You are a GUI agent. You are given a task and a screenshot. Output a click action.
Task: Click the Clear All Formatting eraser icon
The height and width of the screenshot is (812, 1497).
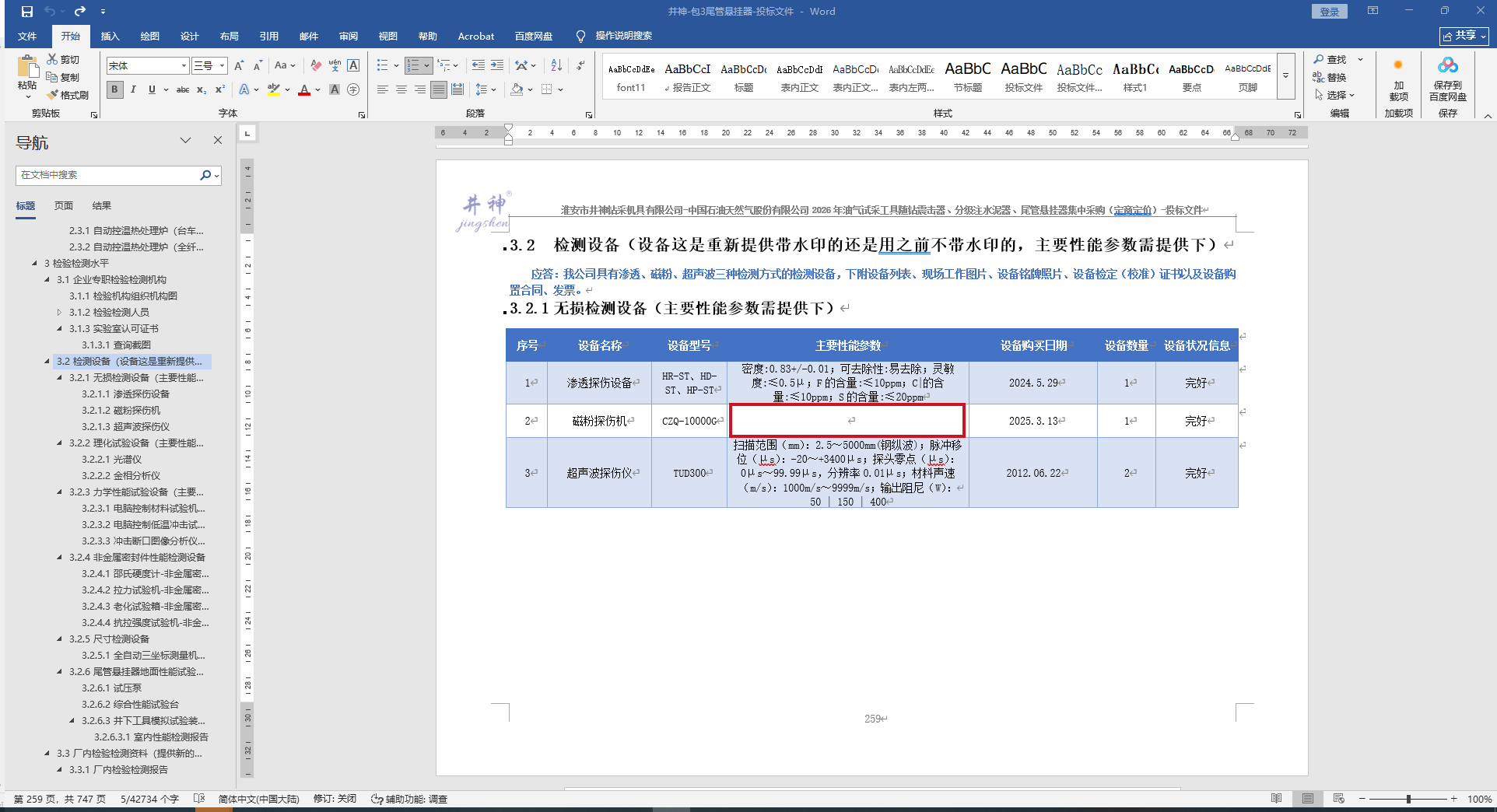pyautogui.click(x=315, y=66)
